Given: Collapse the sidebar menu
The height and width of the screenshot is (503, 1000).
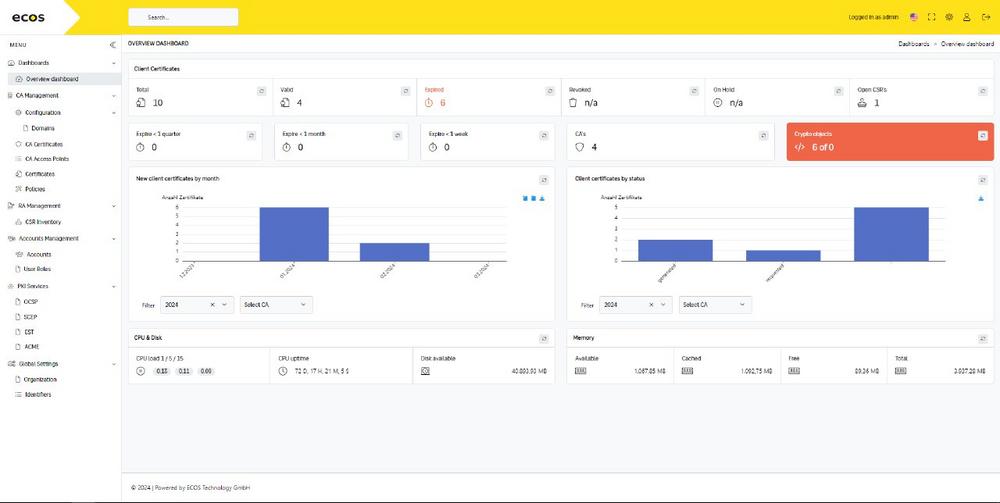Looking at the screenshot, I should tap(112, 45).
